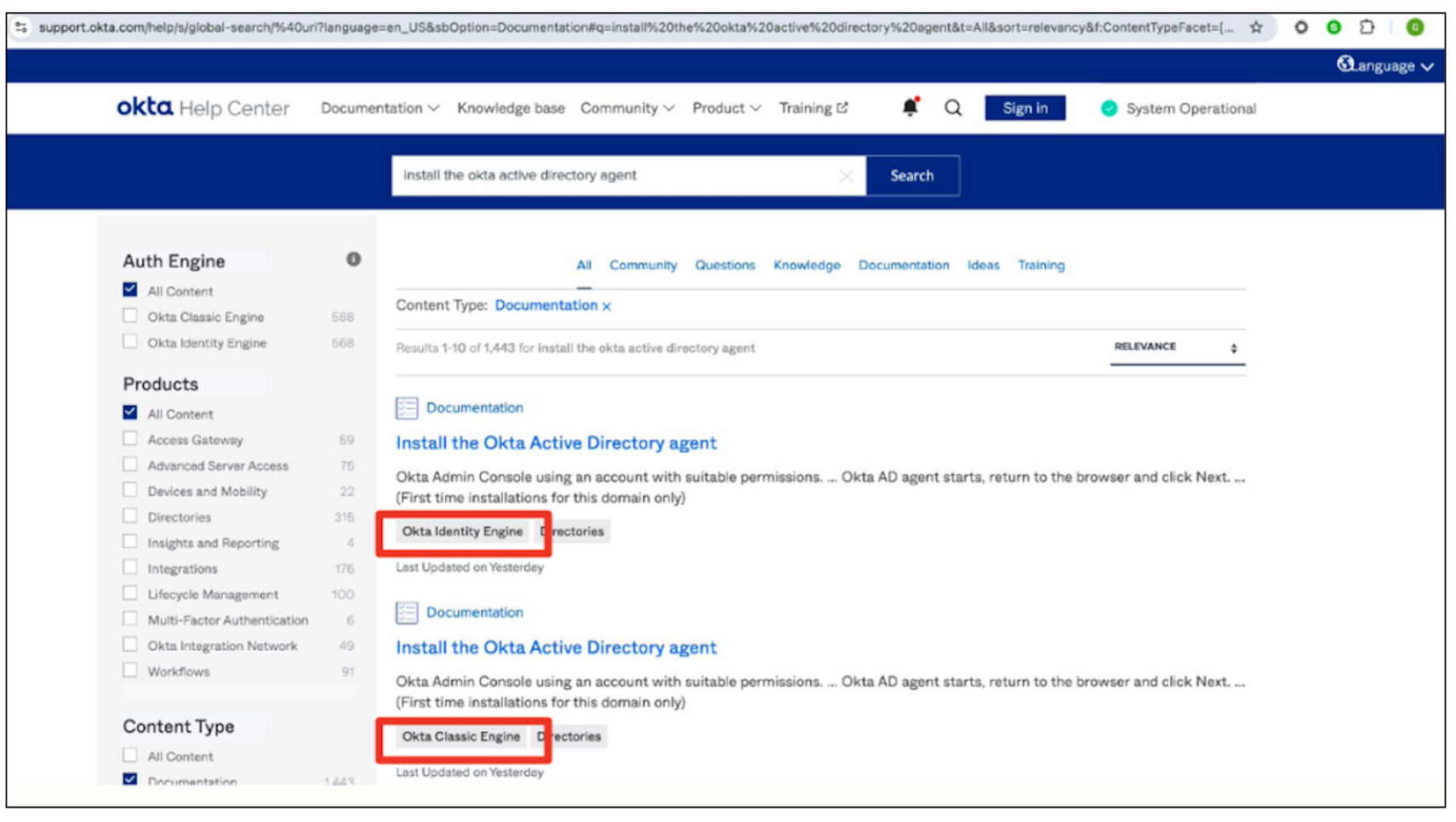Select the All results tab

[x=584, y=265]
